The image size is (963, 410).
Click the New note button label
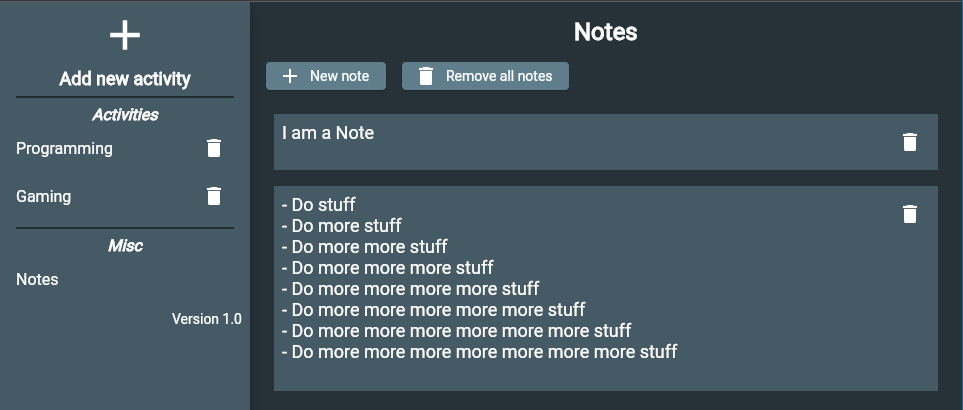pos(339,76)
